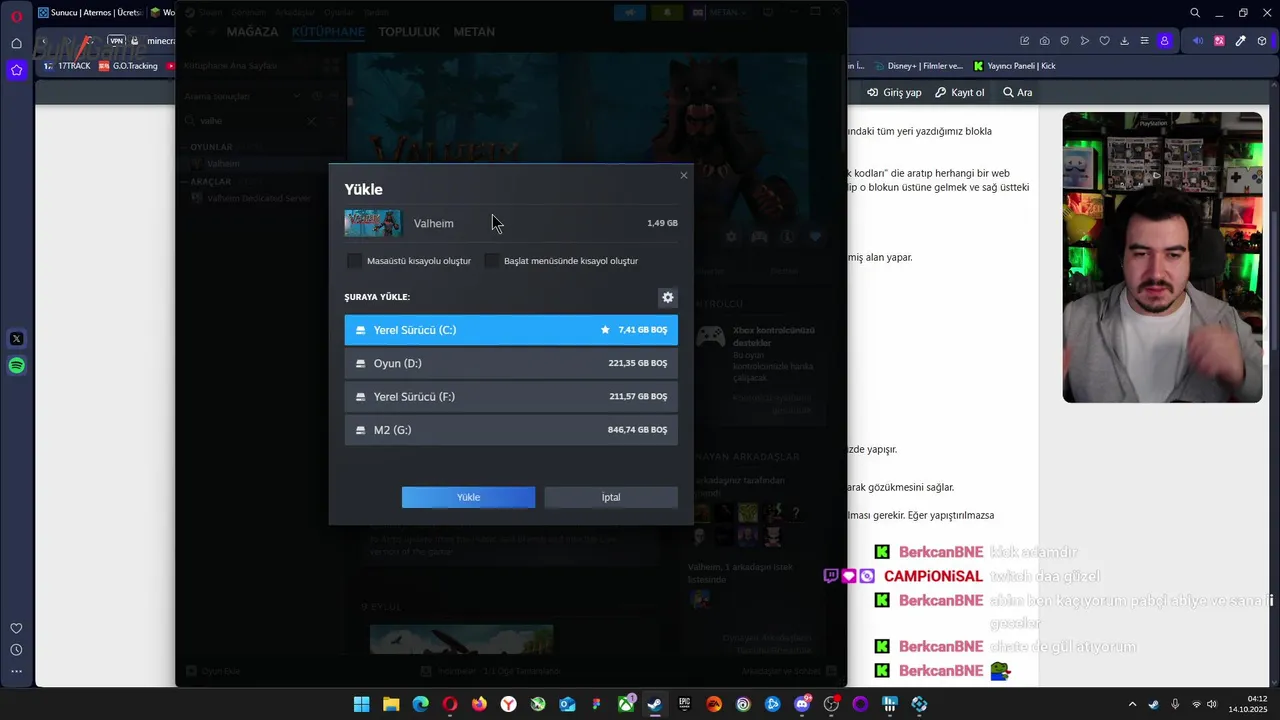Open Opera sidebar history clock icon
This screenshot has height=720, width=1280.
coord(16,650)
